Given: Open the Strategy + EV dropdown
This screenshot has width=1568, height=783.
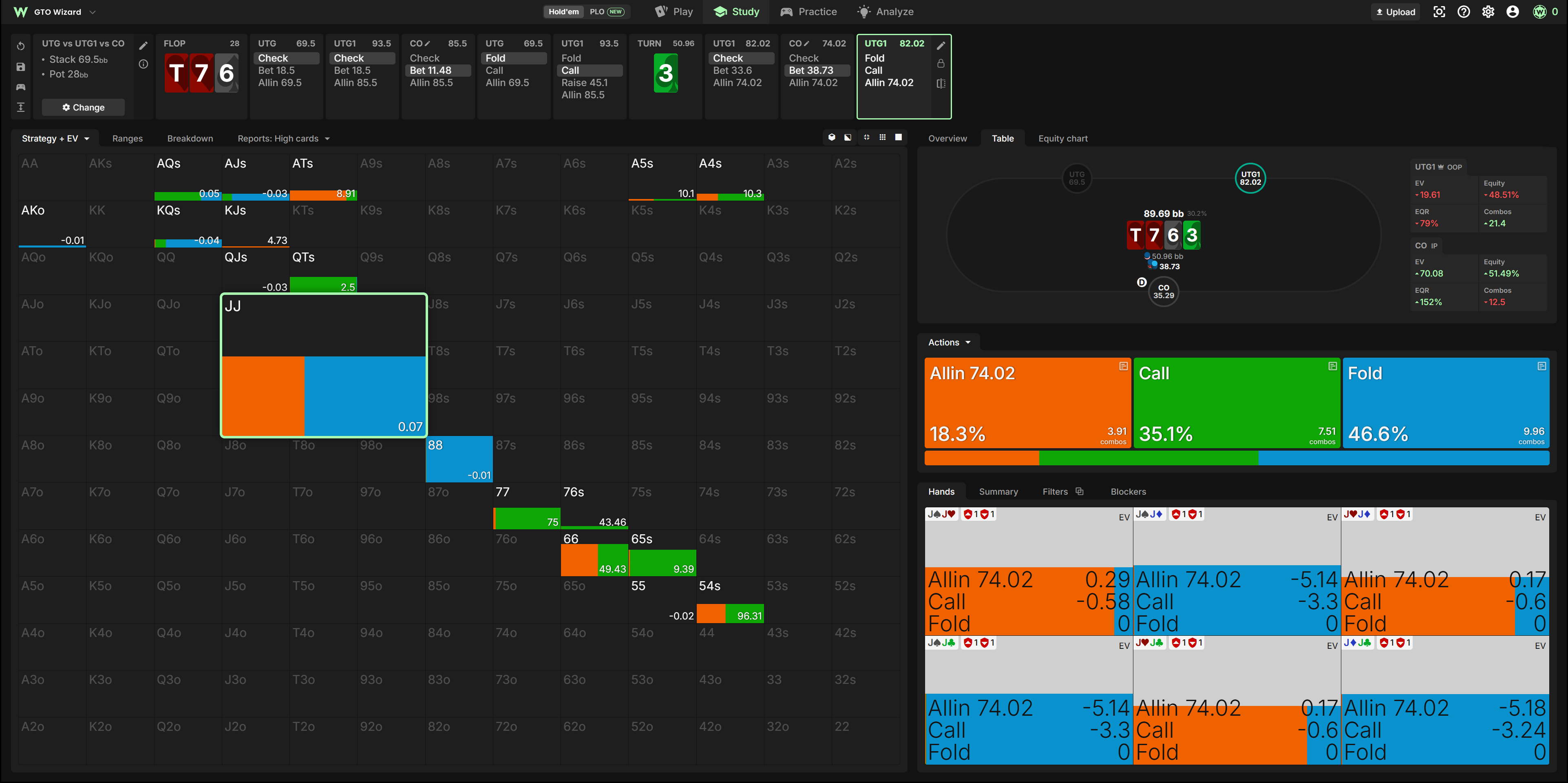Looking at the screenshot, I should click(55, 138).
